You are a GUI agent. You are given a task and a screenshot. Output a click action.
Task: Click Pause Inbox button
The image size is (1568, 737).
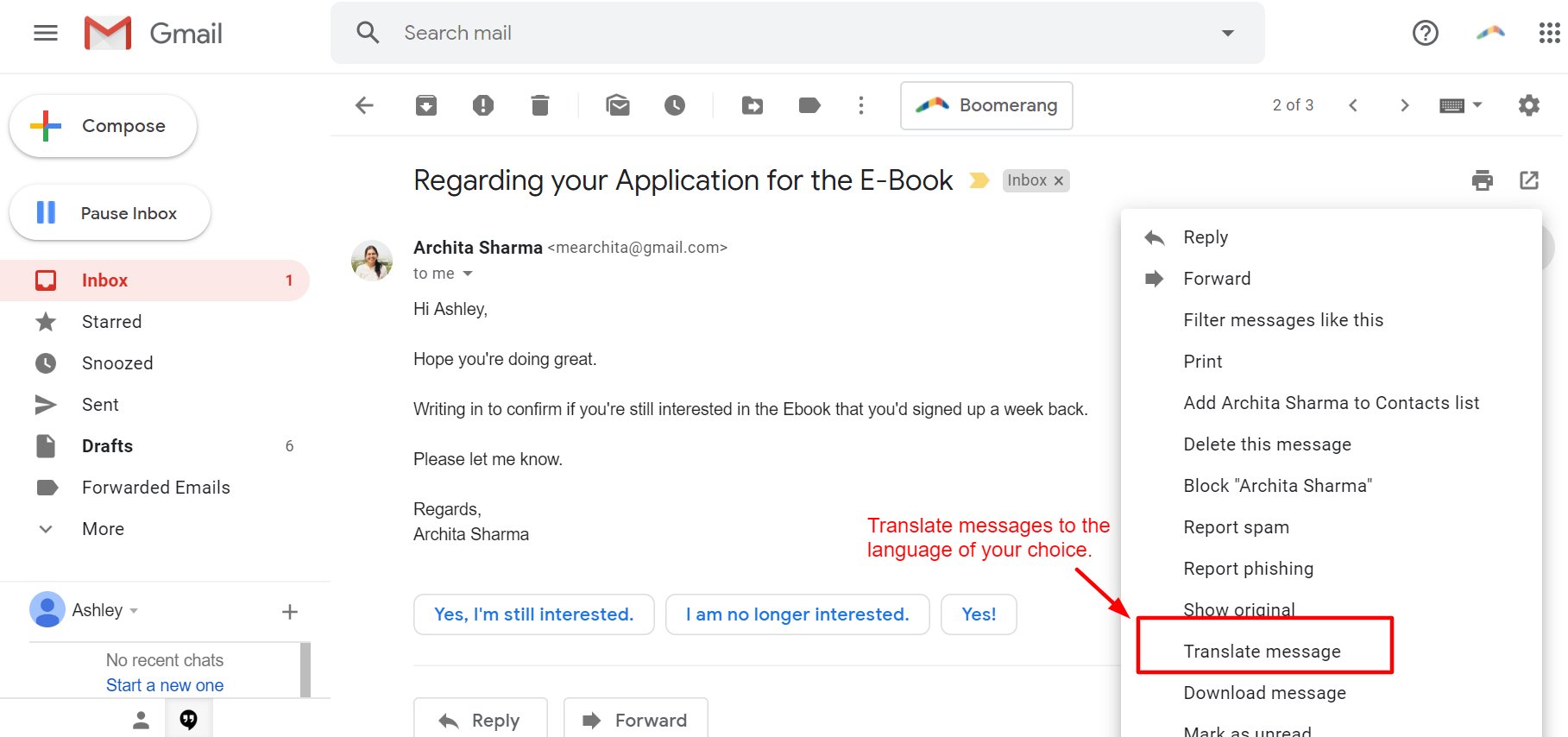[x=110, y=212]
